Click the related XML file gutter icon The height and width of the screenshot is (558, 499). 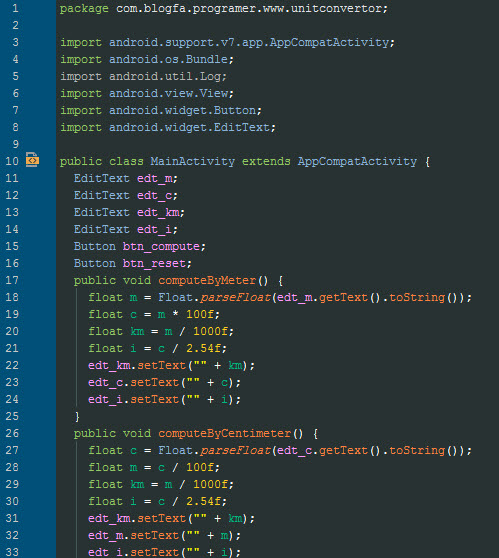tap(32, 160)
